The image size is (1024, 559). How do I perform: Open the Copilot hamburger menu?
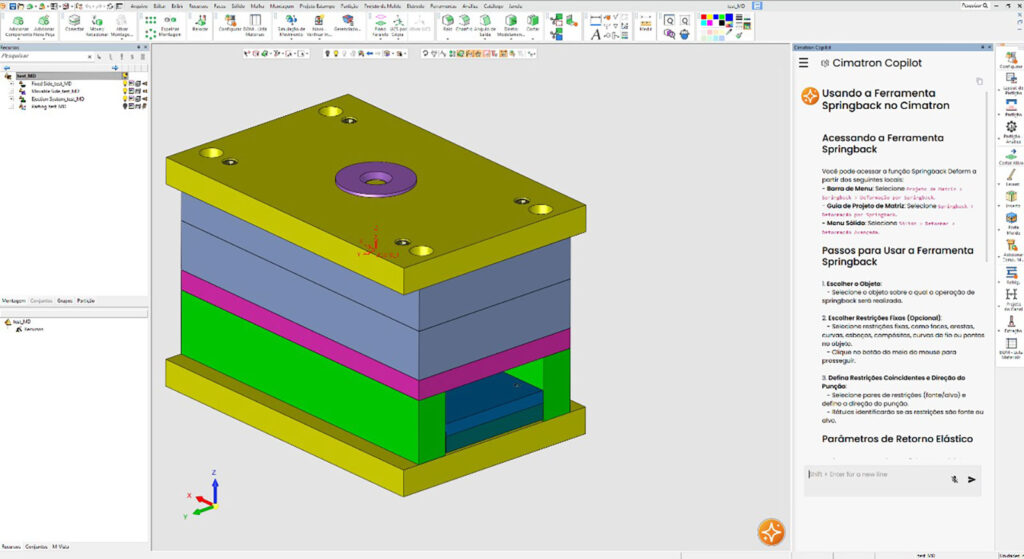click(x=803, y=63)
